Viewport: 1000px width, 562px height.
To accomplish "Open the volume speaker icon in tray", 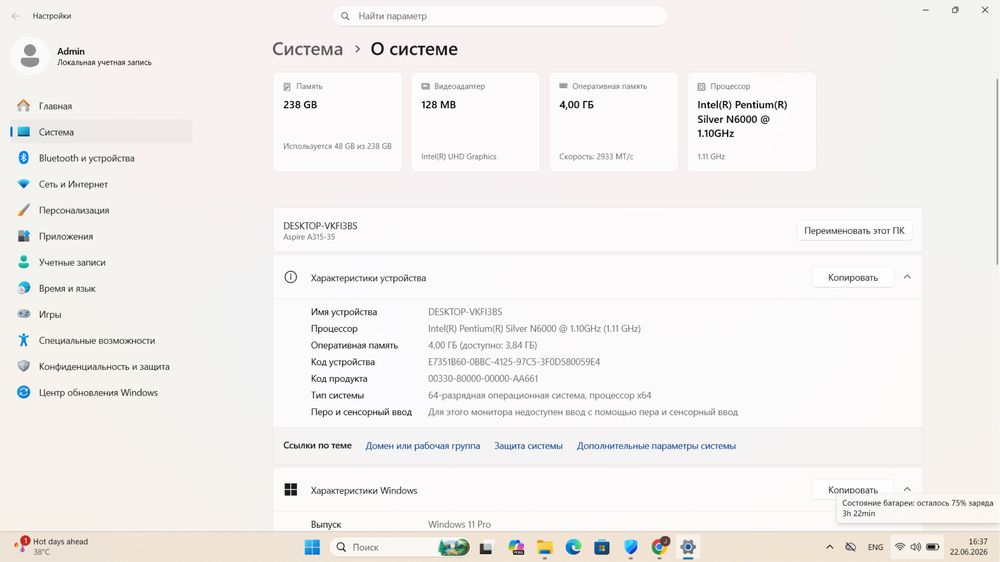I will 916,547.
